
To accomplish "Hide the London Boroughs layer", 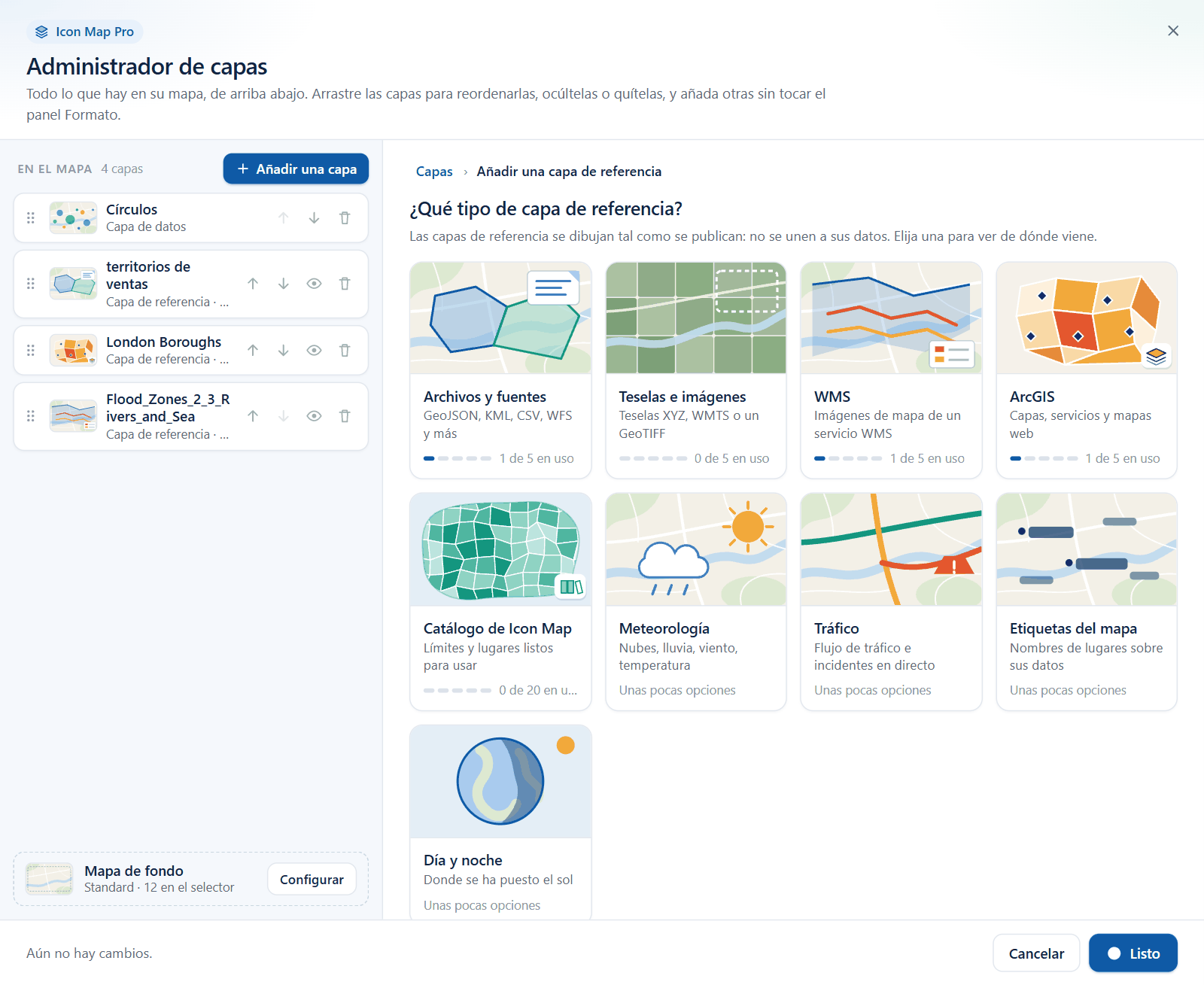I will point(315,350).
